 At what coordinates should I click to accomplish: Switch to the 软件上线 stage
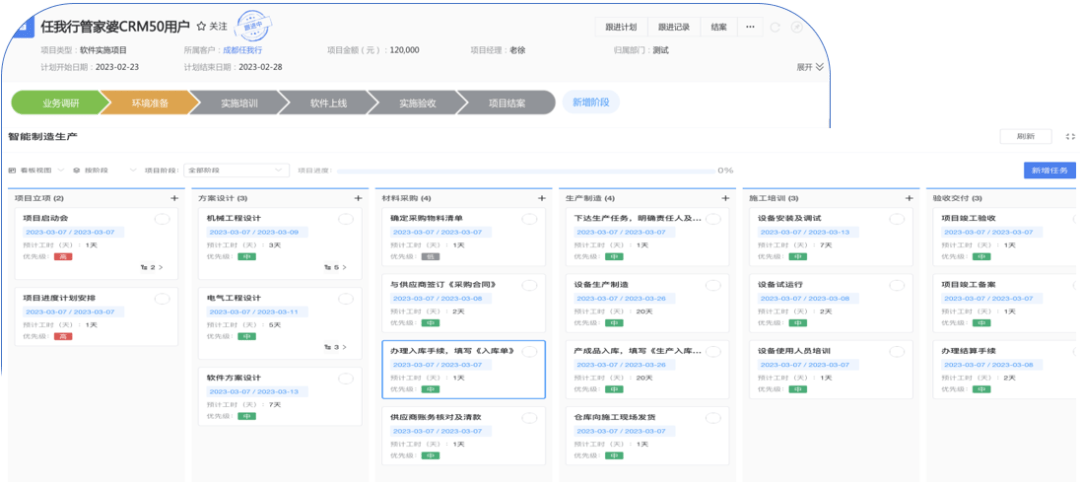tap(327, 102)
